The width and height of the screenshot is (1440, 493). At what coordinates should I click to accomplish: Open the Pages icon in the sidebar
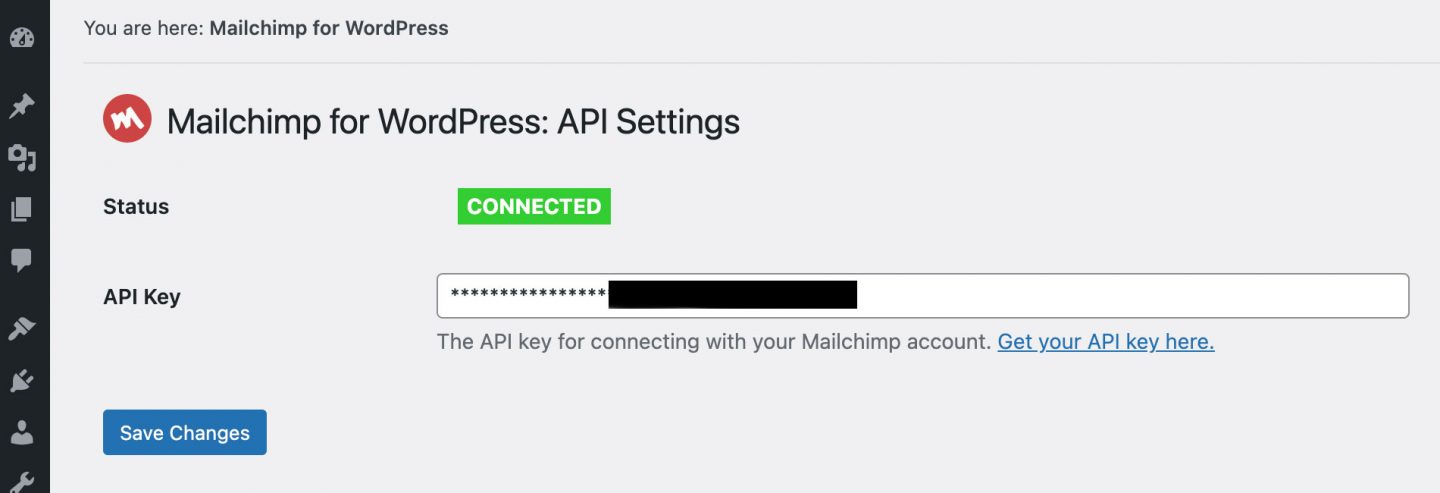22,209
